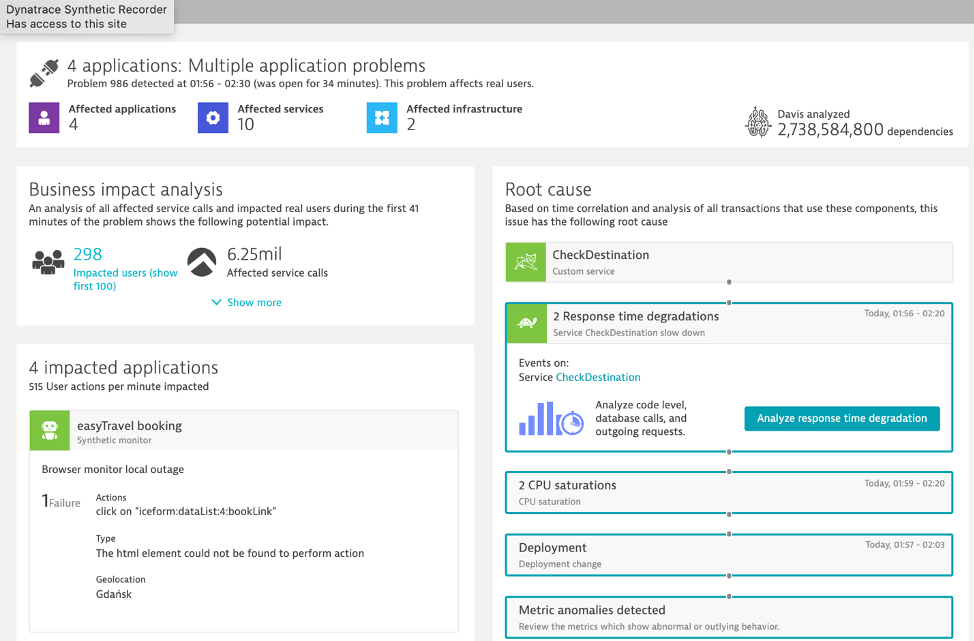The width and height of the screenshot is (974, 641).
Task: Expand the 2 CPU saturations section
Action: tap(728, 492)
